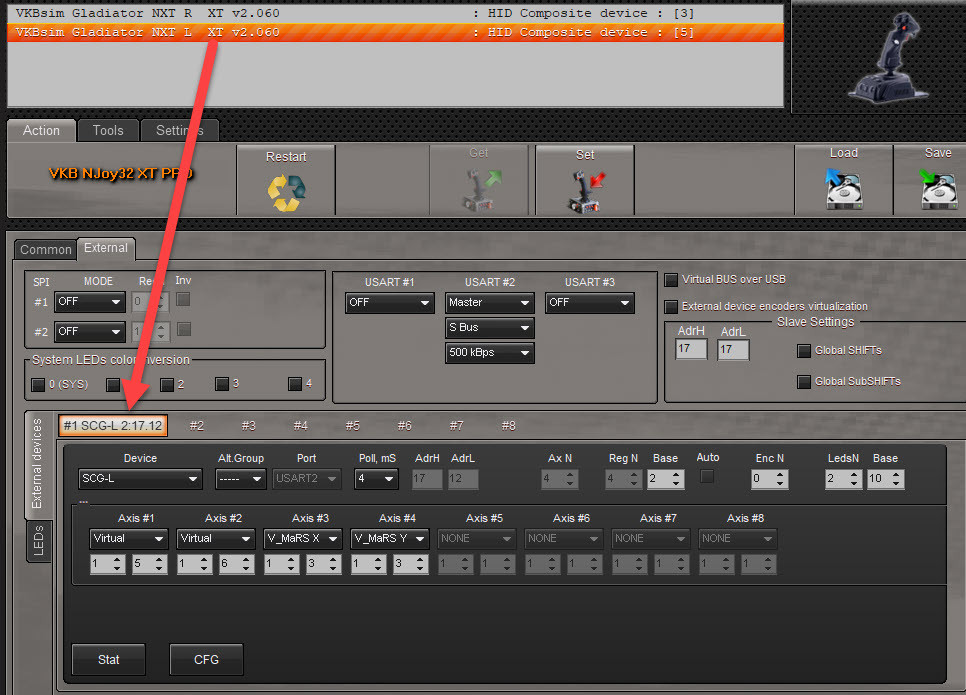Select VKBsim Gladiator NXT R device row

(x=395, y=13)
